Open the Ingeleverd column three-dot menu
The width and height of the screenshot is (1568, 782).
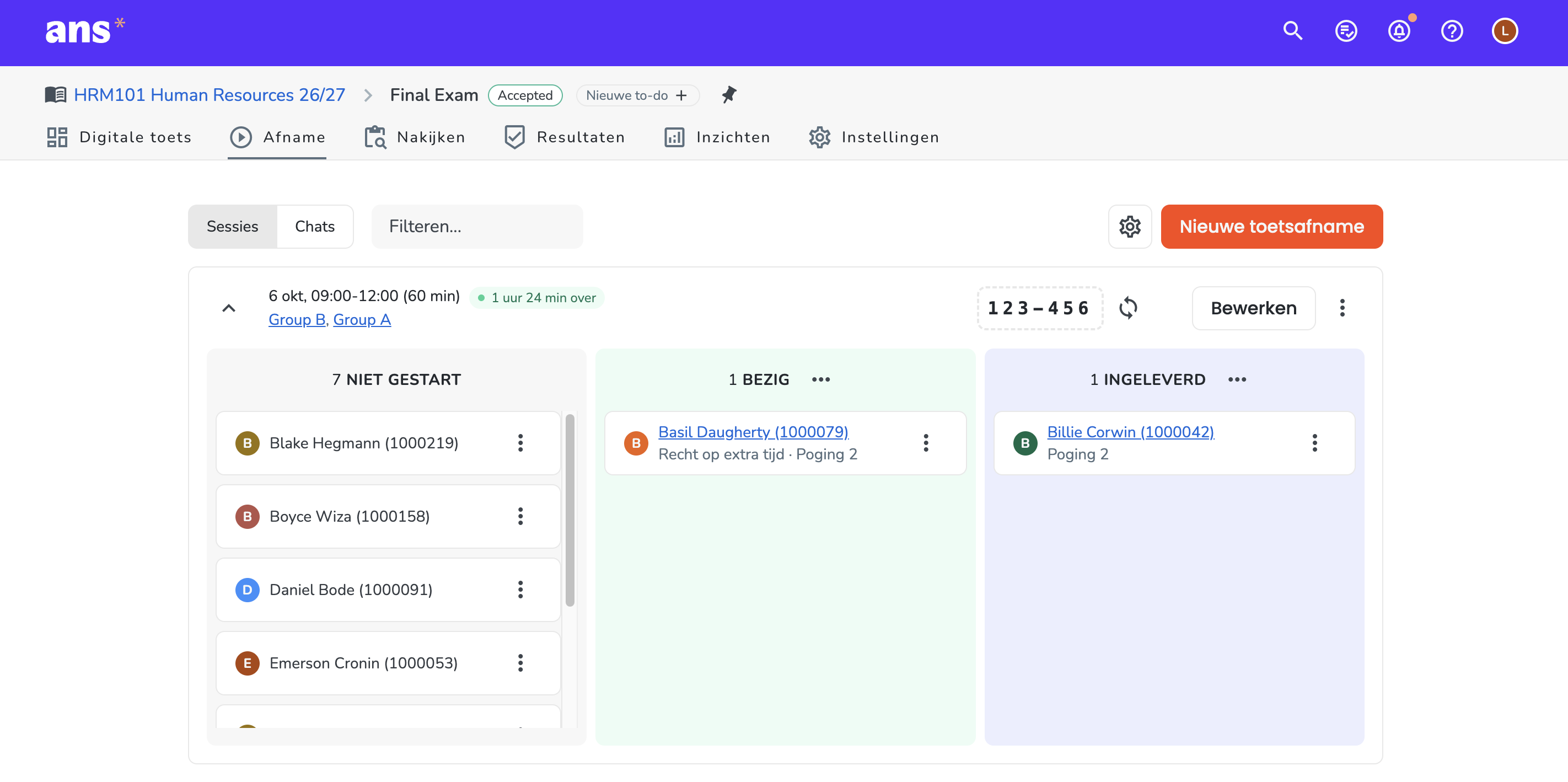1237,379
